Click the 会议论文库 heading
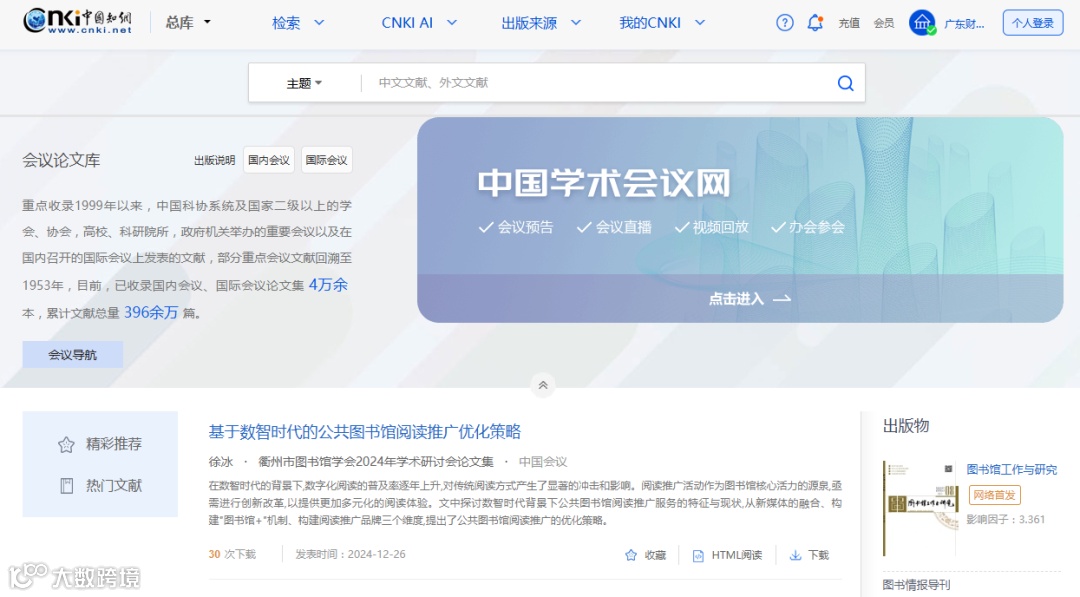The image size is (1080, 597). [x=61, y=160]
